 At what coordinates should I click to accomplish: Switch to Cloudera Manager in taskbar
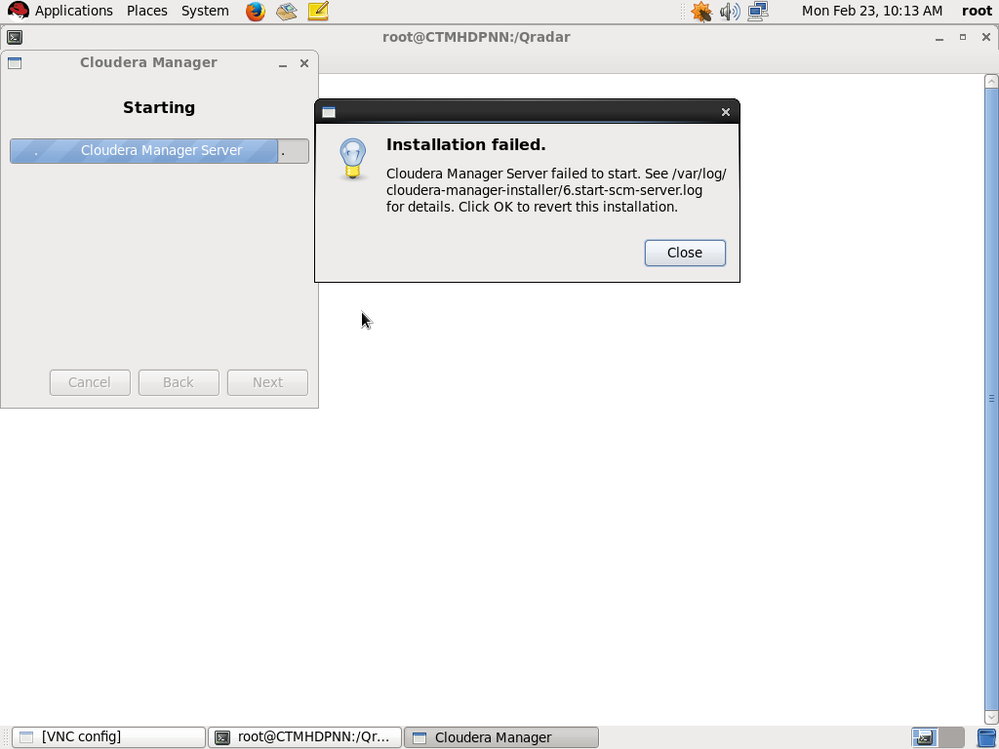tap(501, 737)
